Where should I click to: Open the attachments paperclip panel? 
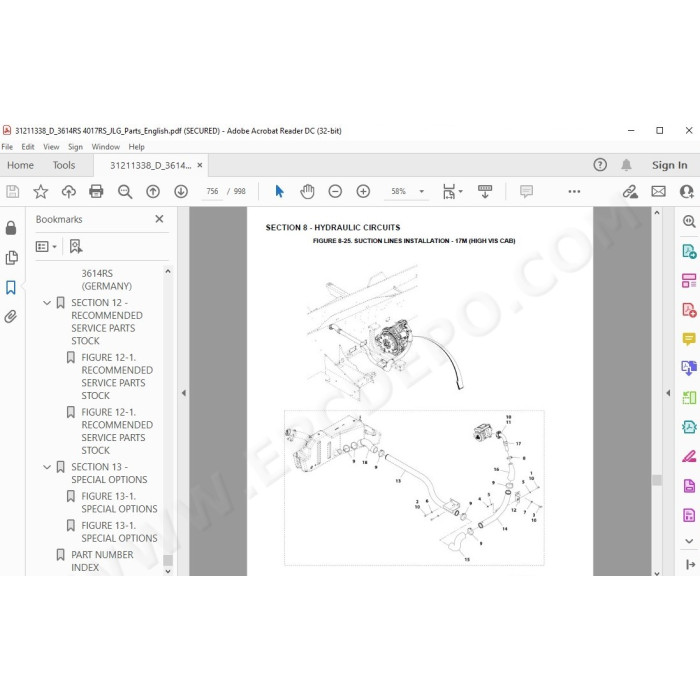(x=11, y=317)
